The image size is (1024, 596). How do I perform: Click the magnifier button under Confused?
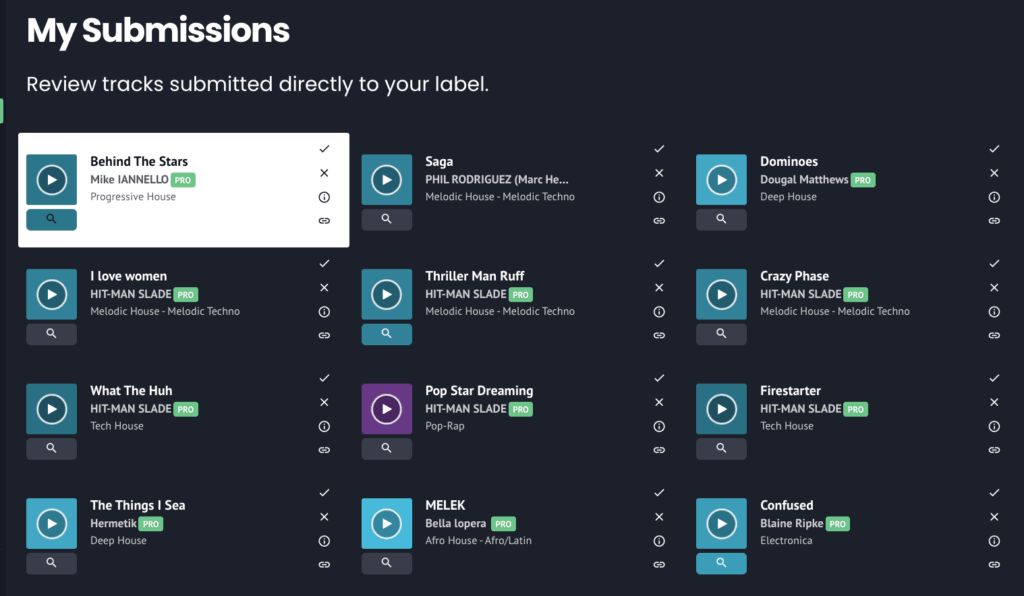pyautogui.click(x=721, y=564)
